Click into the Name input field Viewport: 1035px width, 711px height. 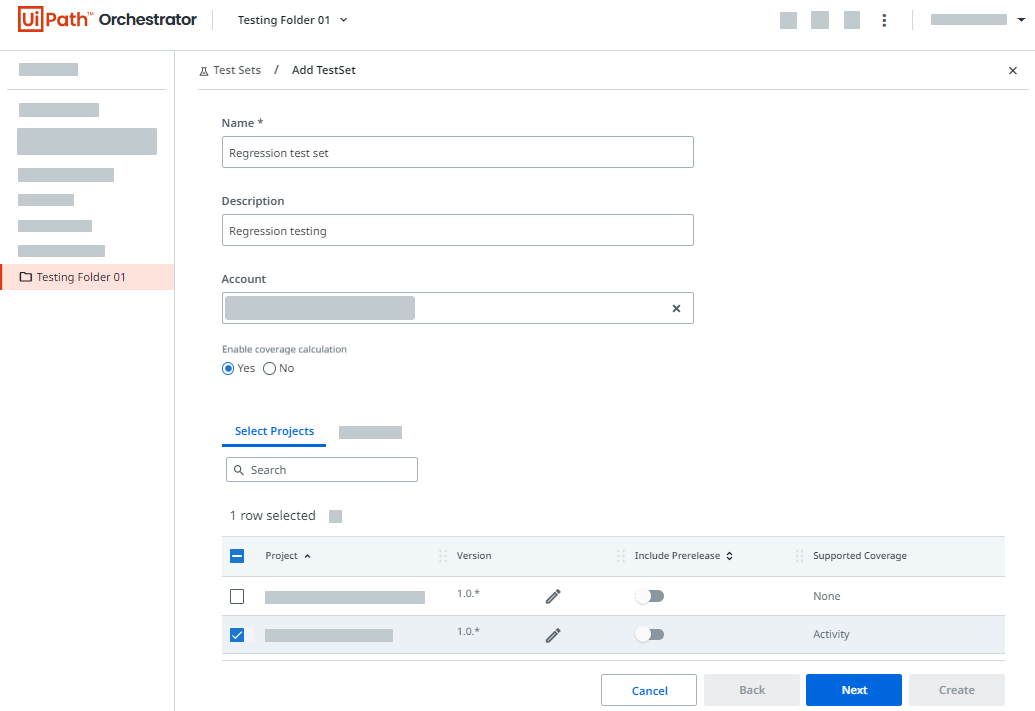tap(457, 153)
